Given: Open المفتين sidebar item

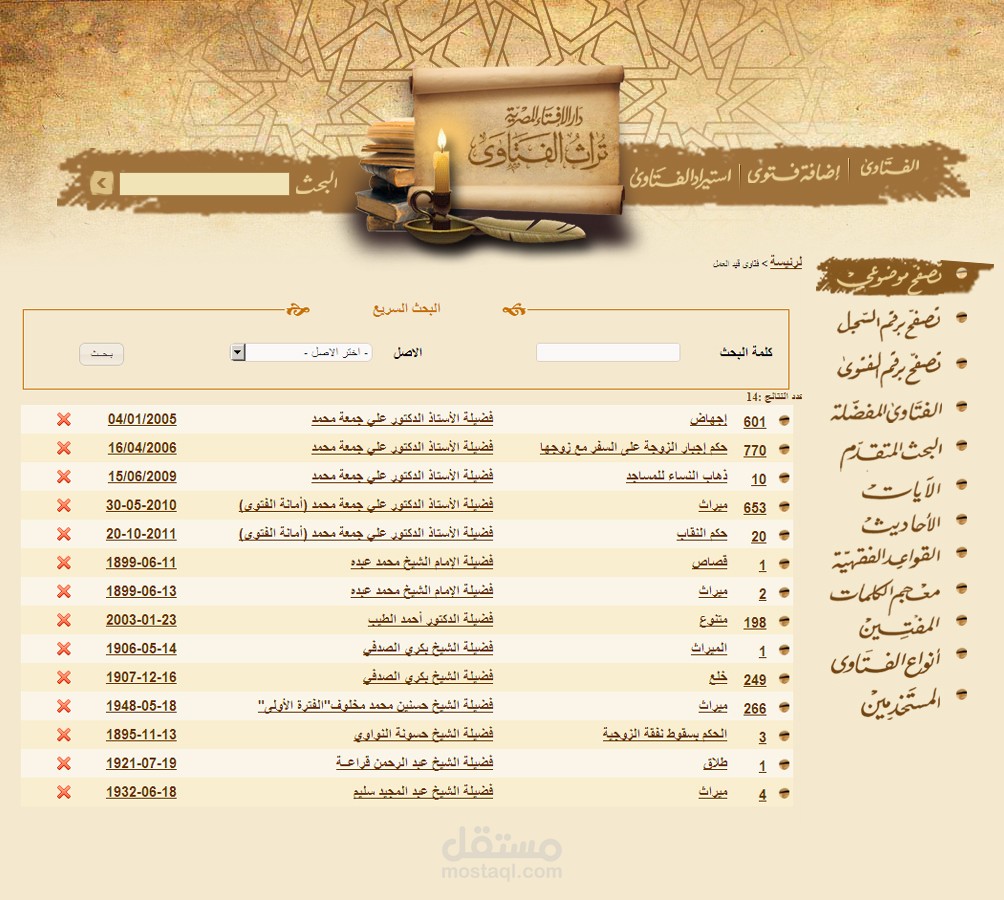Looking at the screenshot, I should (900, 625).
